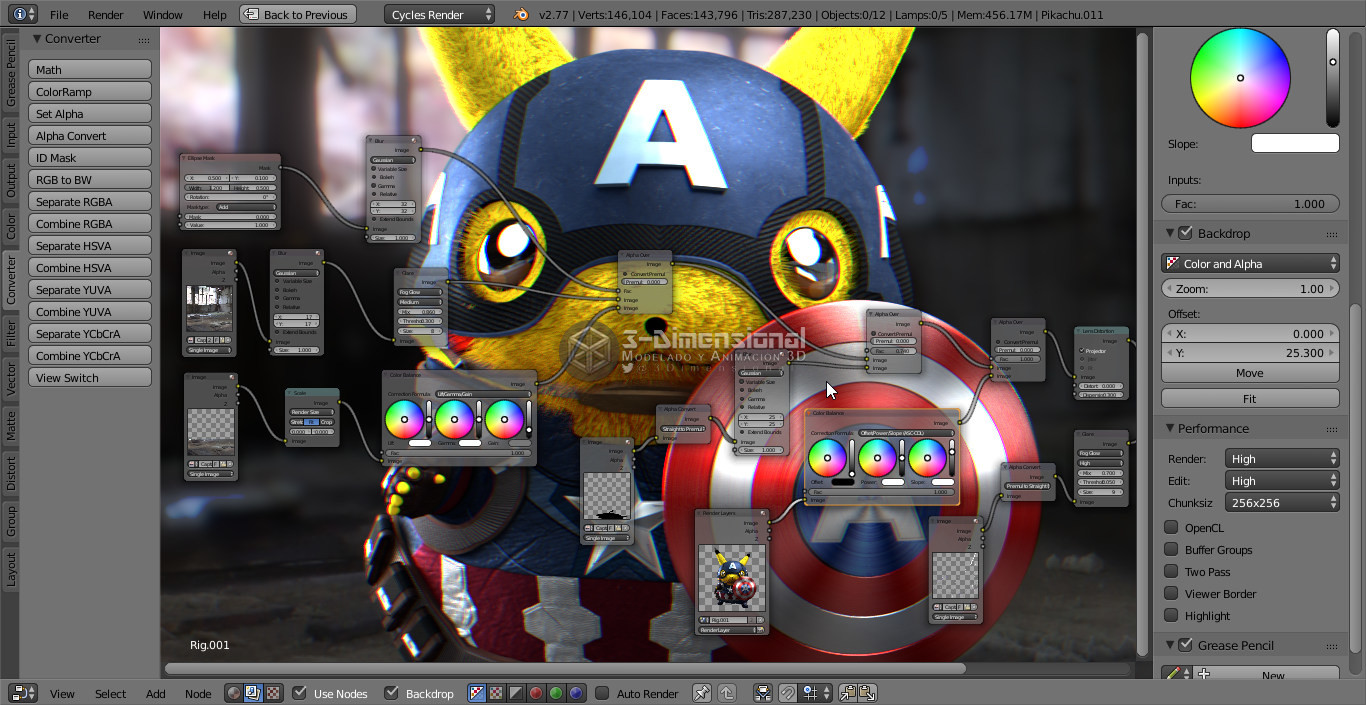The width and height of the screenshot is (1366, 705).
Task: Enable the Buffer Groups checkbox
Action: click(1171, 549)
